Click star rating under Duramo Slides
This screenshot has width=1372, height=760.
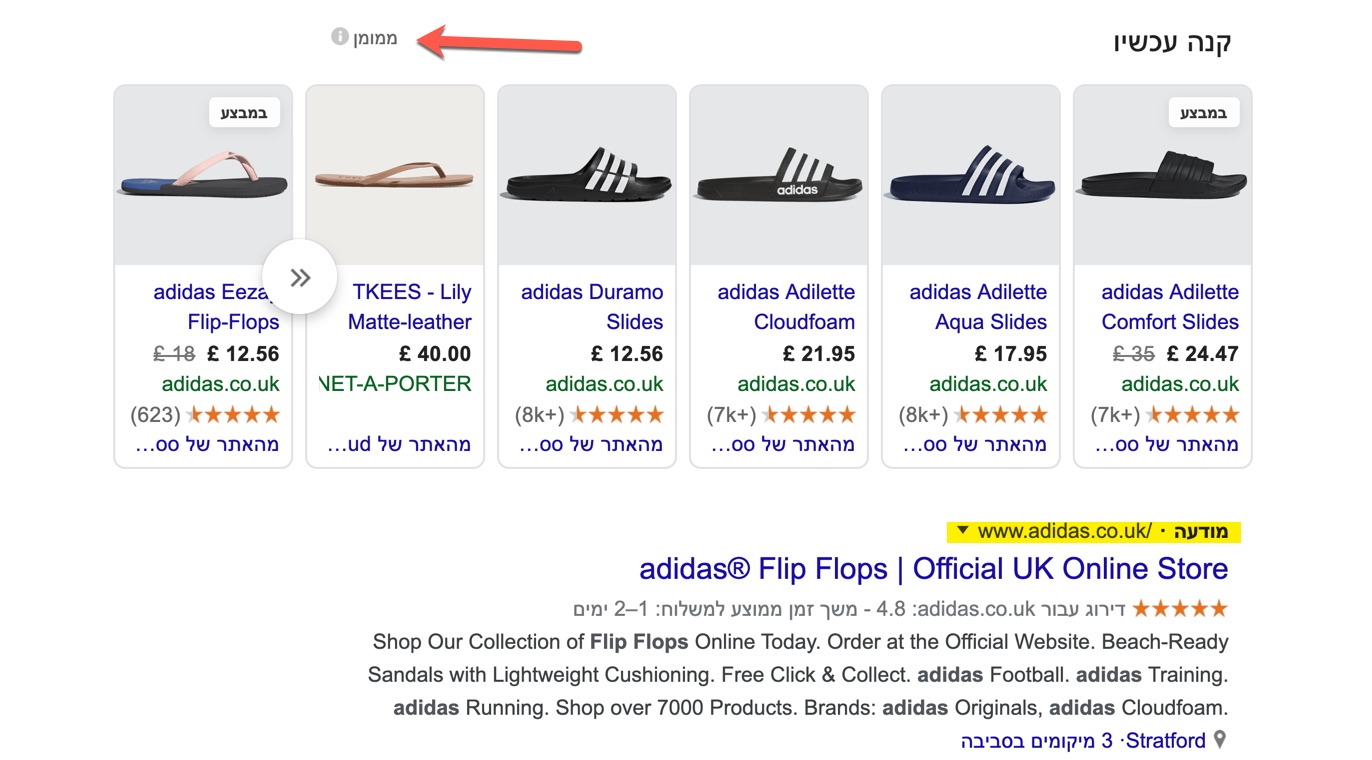click(x=616, y=415)
